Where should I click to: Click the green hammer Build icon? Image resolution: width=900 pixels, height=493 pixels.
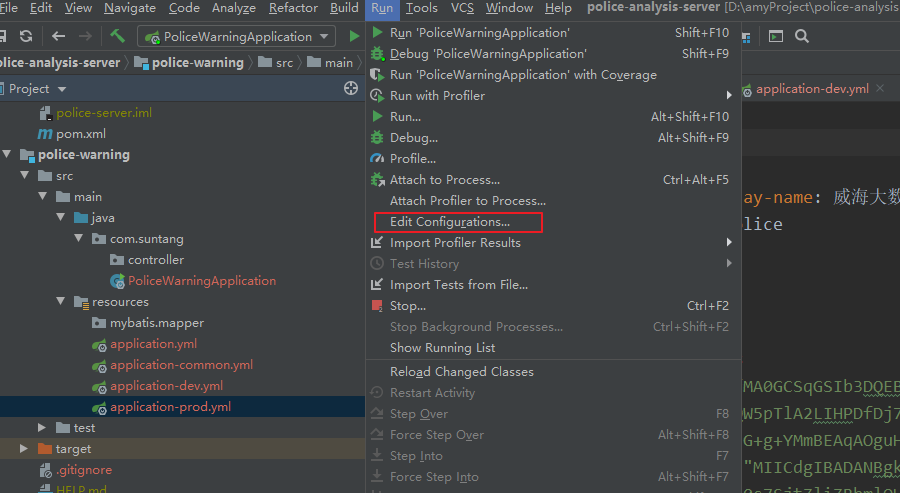tap(118, 36)
